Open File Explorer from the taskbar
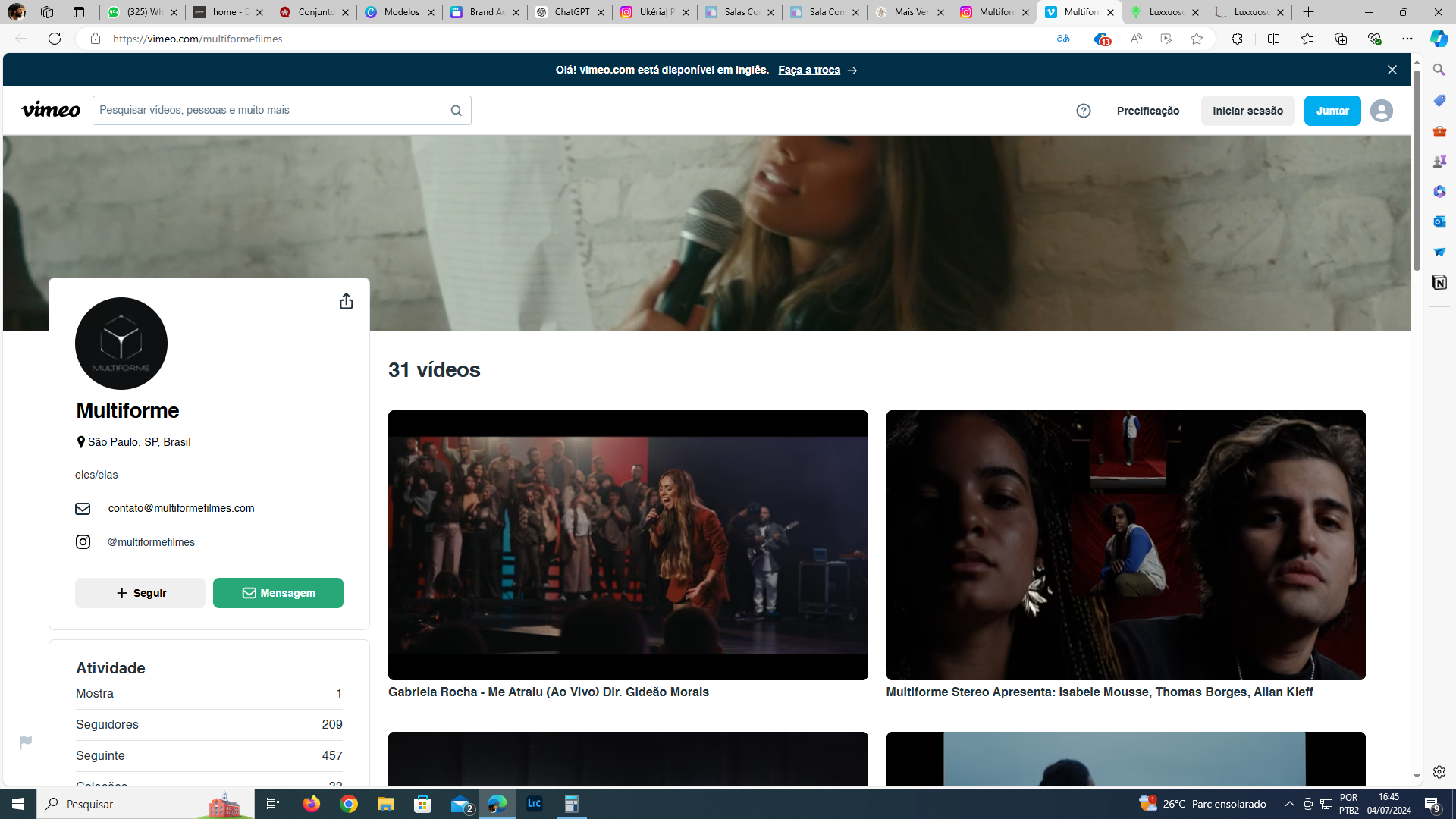Viewport: 1456px width, 819px height. pyautogui.click(x=386, y=804)
